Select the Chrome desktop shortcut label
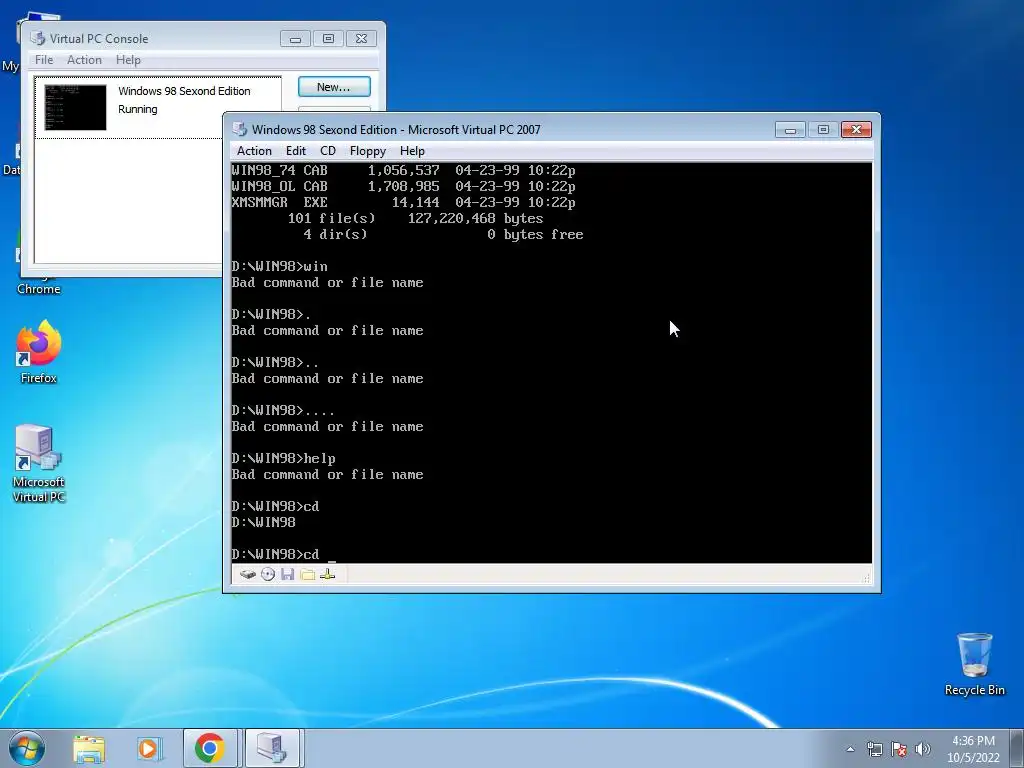Viewport: 1024px width, 768px height. (39, 289)
